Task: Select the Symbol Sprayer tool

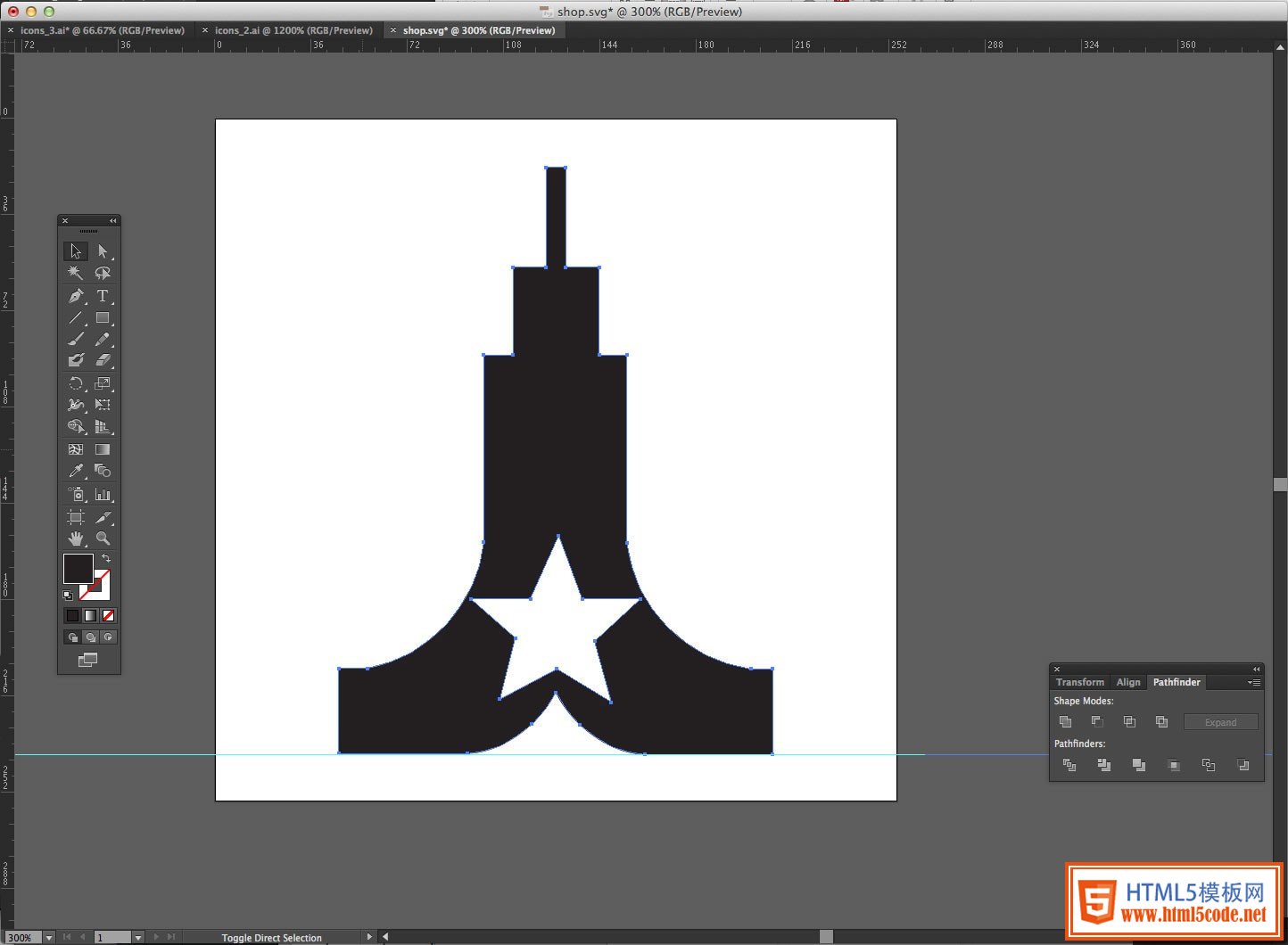Action: (76, 494)
